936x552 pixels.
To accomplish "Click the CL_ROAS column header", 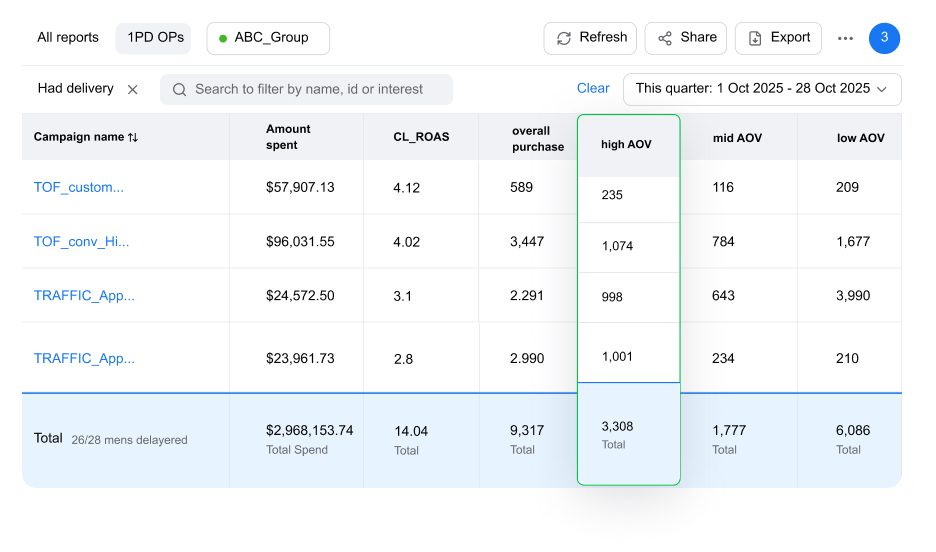I will (x=421, y=137).
